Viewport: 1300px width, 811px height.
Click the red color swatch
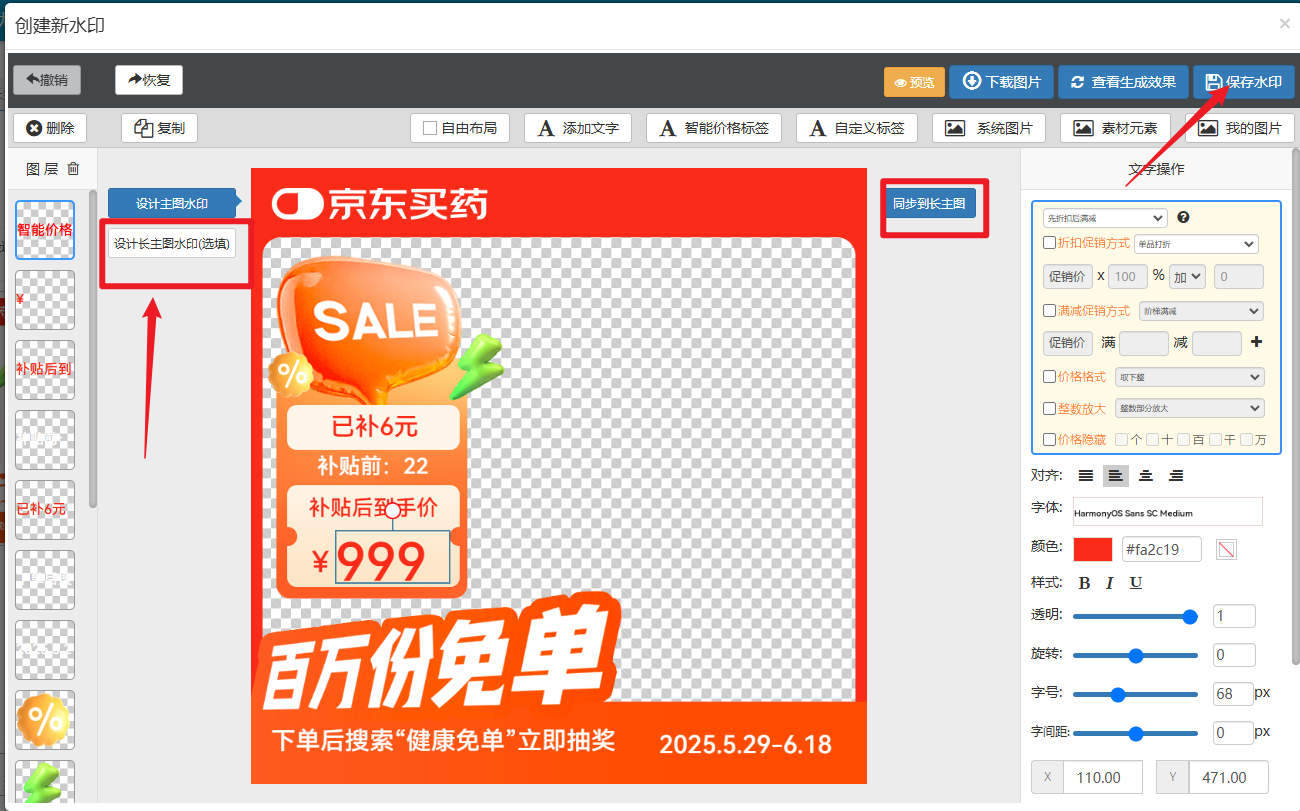pyautogui.click(x=1093, y=549)
